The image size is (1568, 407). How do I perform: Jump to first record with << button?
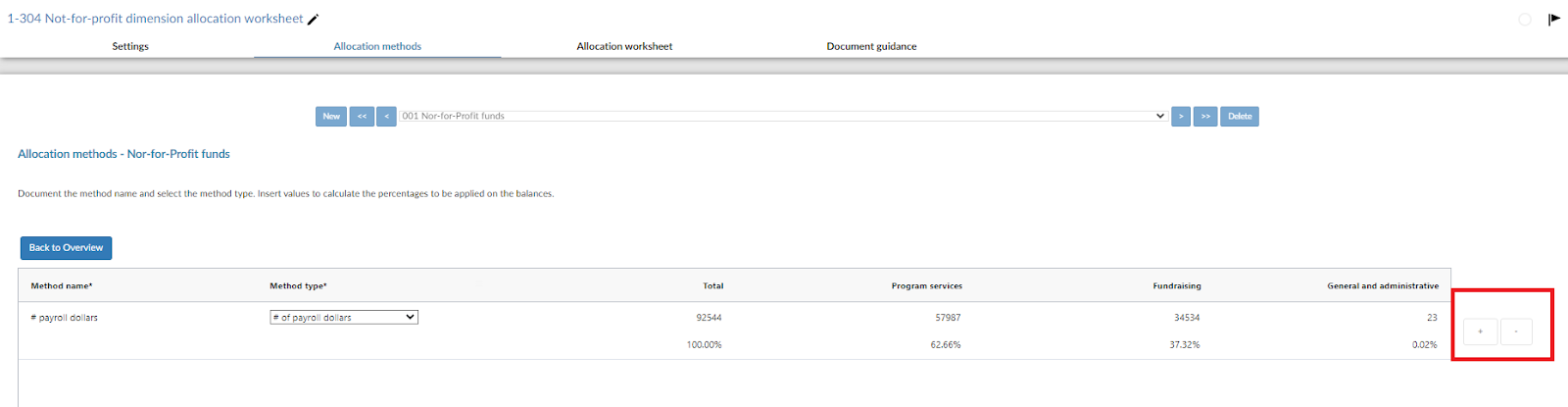click(362, 117)
